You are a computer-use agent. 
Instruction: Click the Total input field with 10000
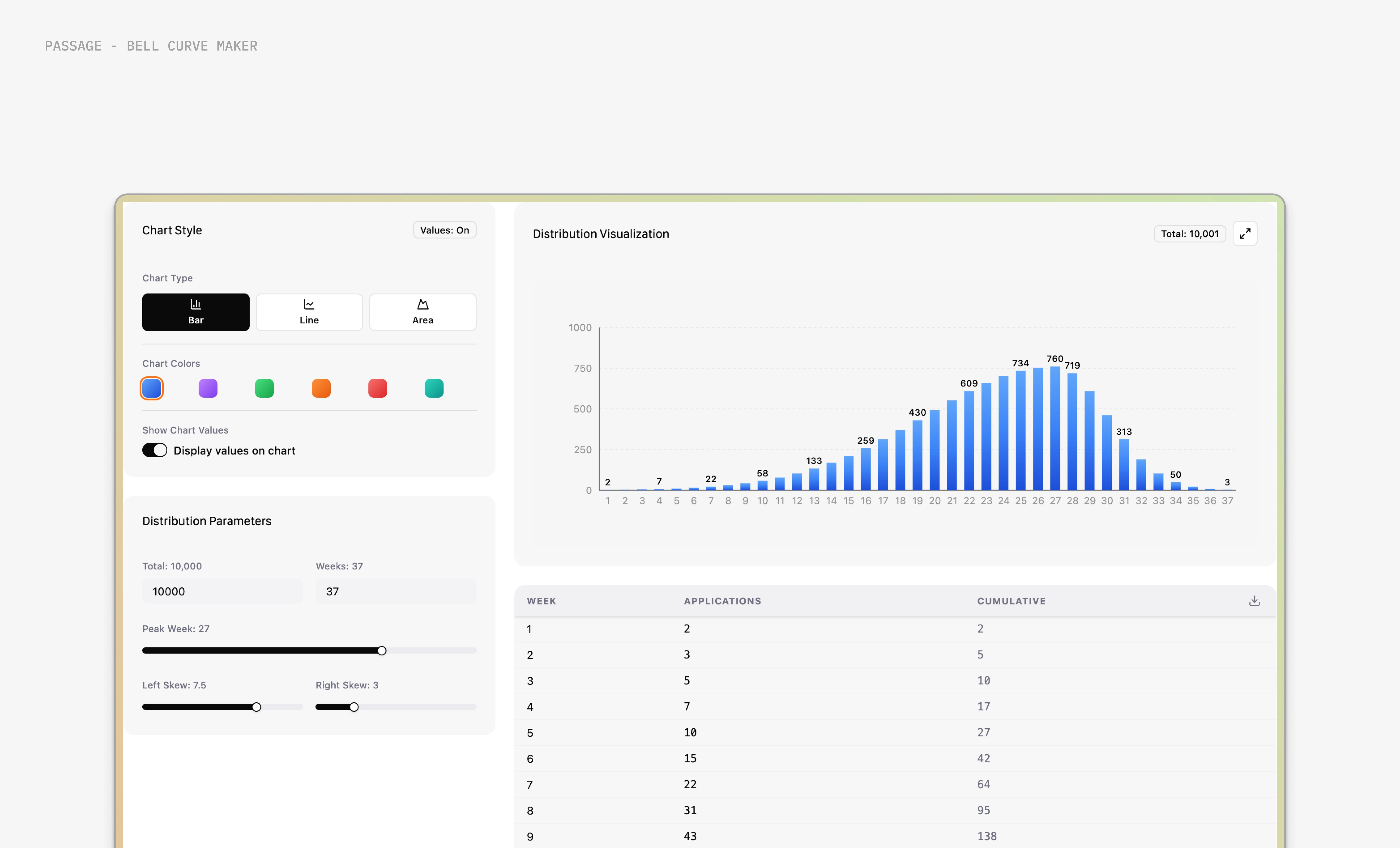(x=222, y=591)
